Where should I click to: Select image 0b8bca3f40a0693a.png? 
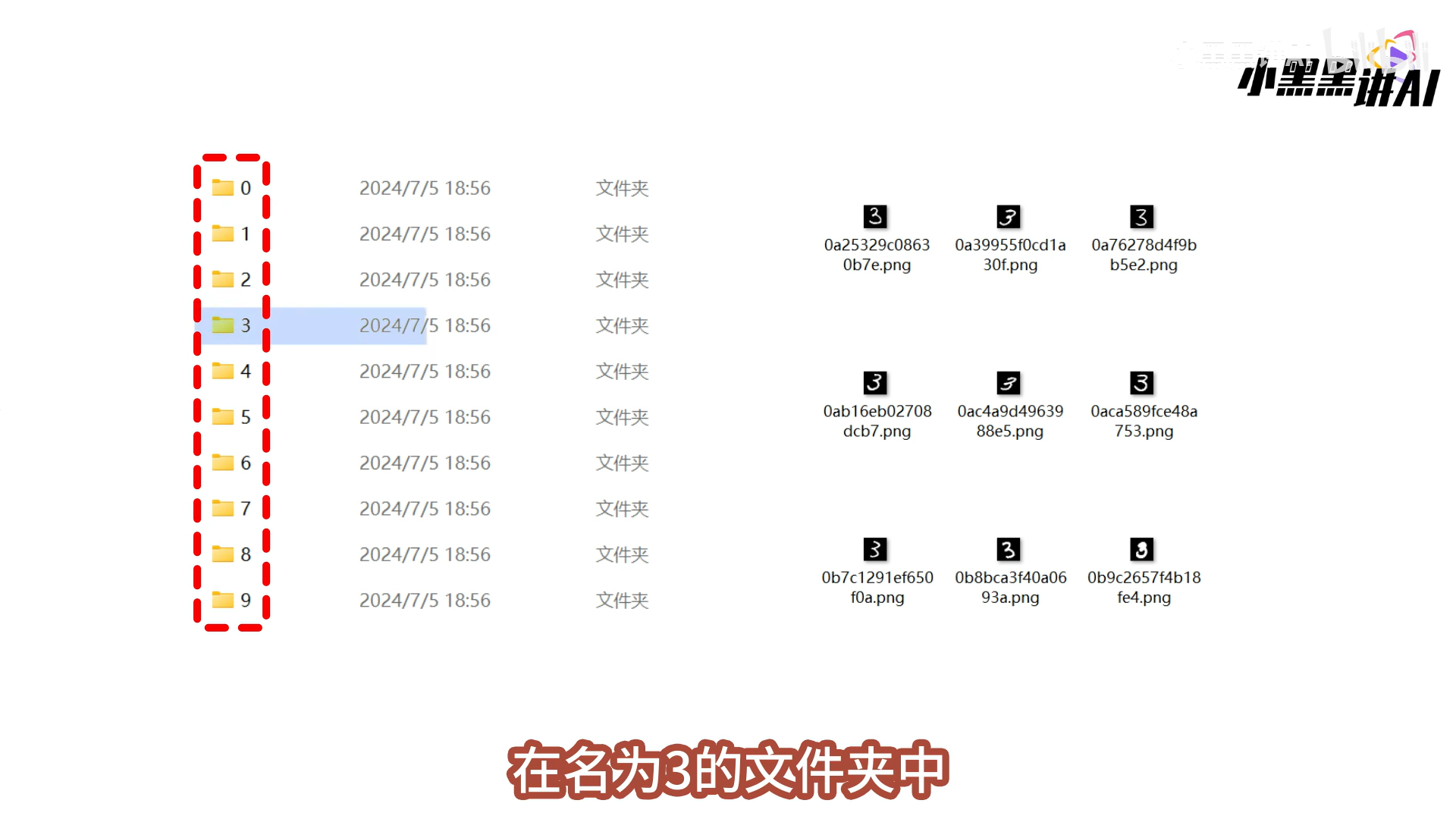tap(1009, 549)
